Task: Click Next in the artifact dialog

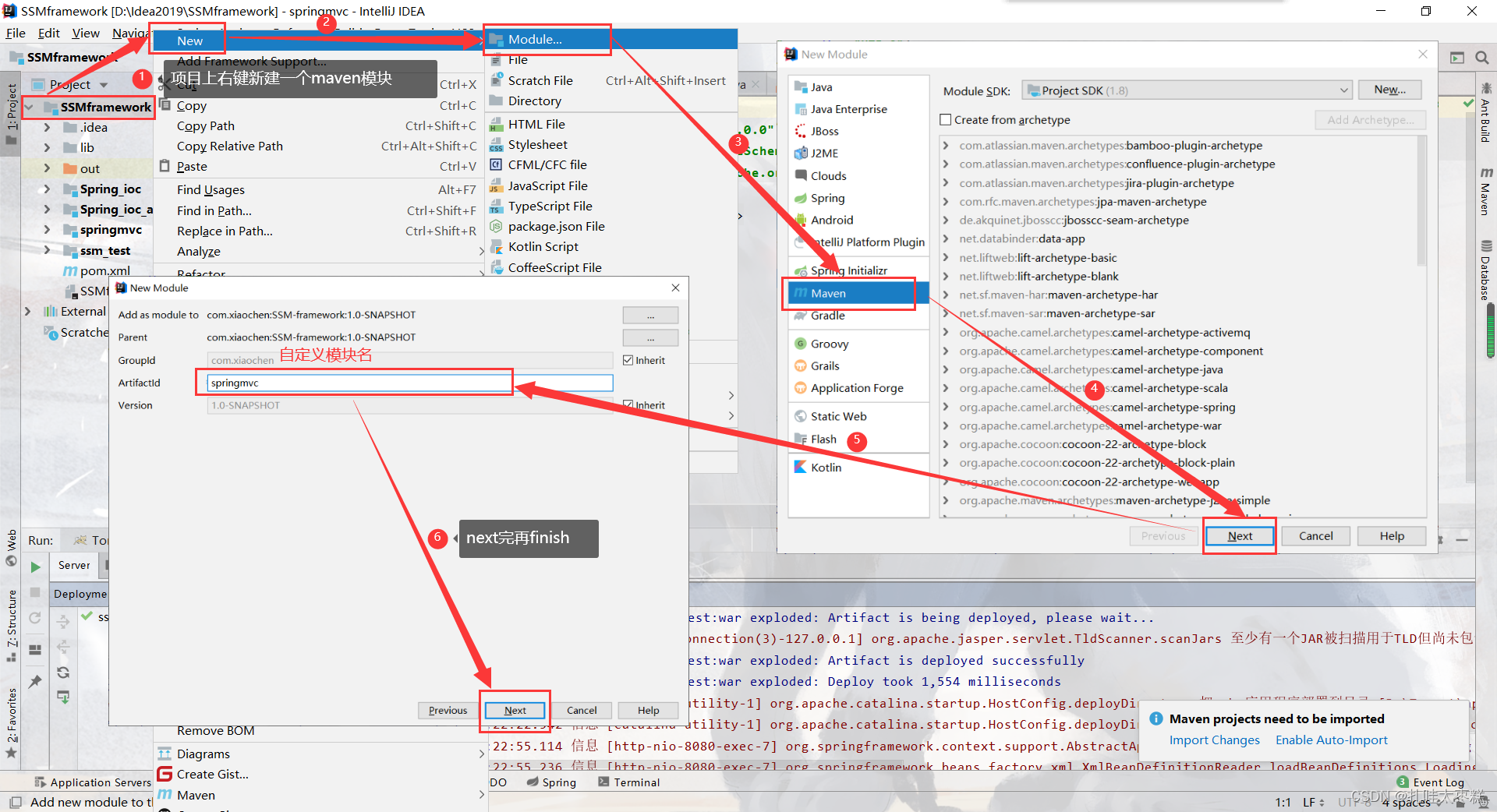Action: (515, 711)
